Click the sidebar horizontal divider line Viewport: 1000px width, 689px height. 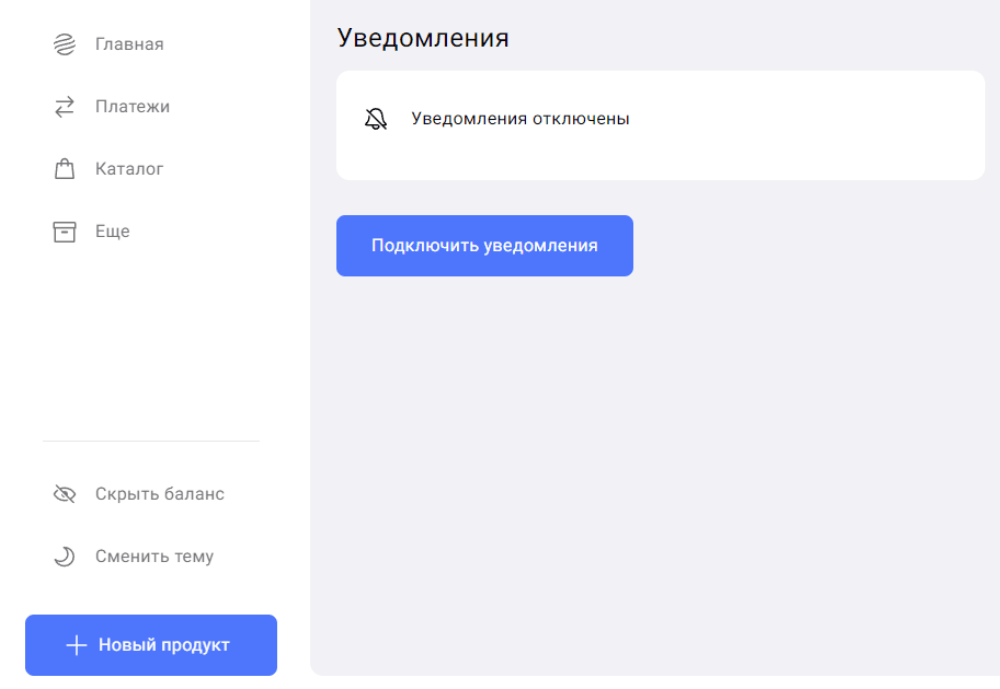[x=150, y=441]
